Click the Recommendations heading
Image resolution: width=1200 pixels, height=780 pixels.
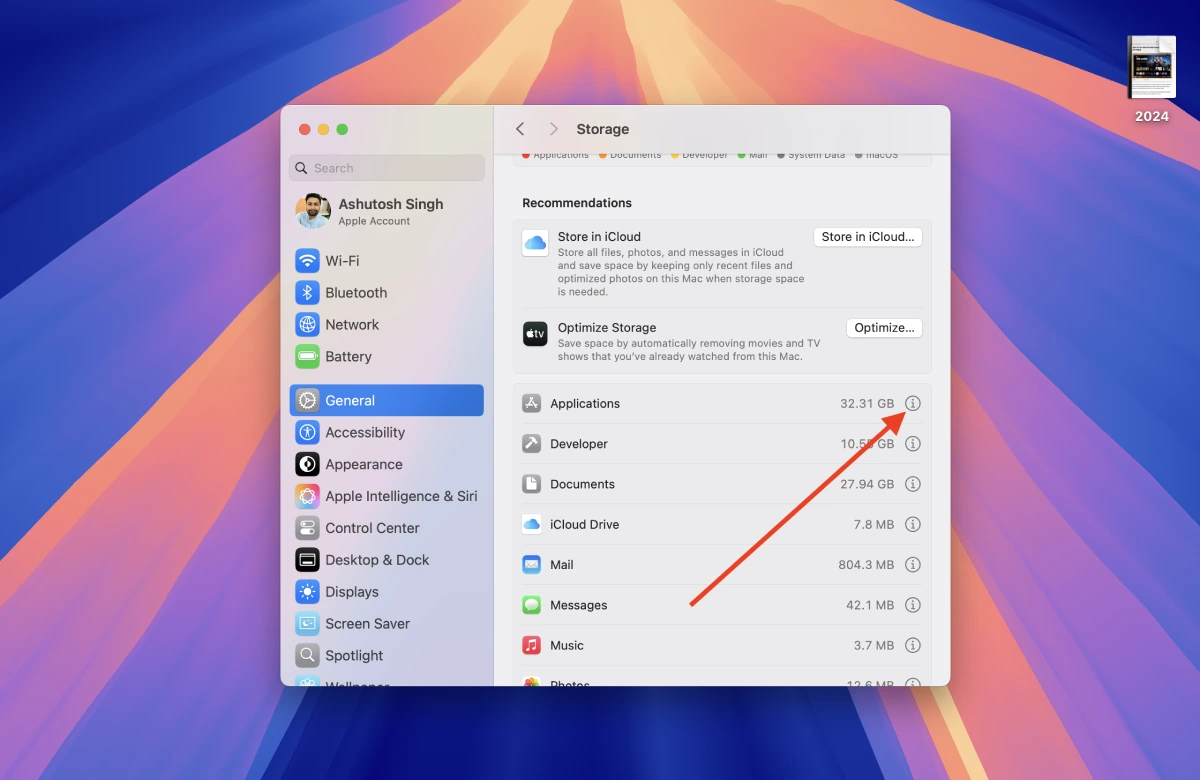[577, 203]
